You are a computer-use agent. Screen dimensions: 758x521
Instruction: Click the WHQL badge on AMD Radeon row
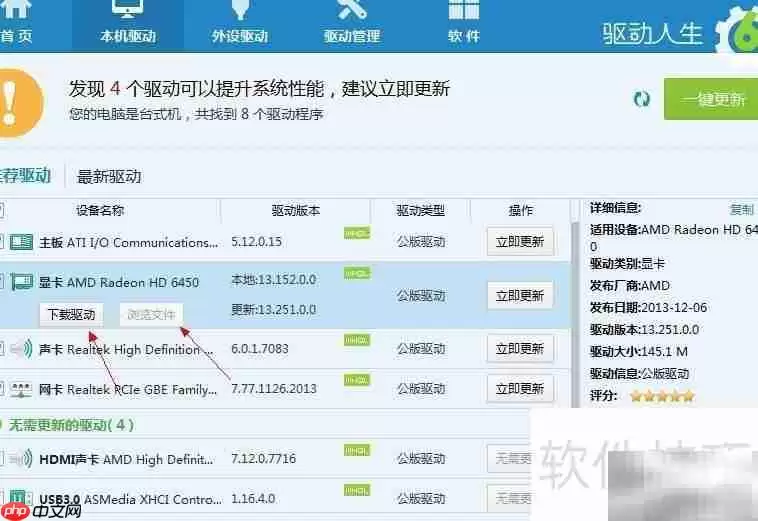click(357, 274)
